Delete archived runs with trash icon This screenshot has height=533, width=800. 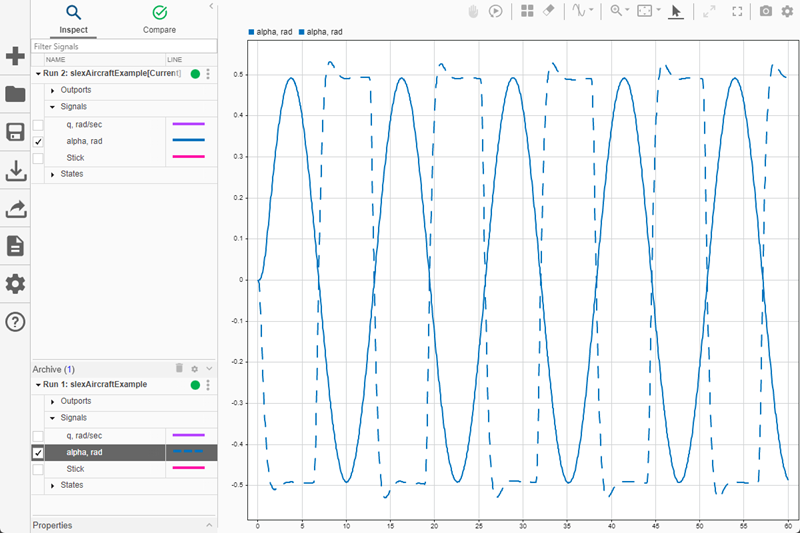tap(180, 369)
